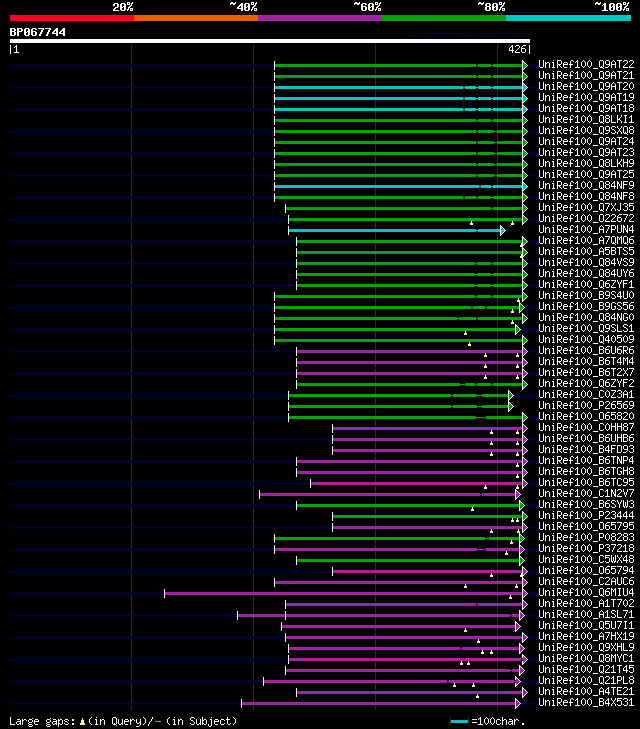Click the white query sequence bar
This screenshot has height=729, width=640.
point(270,41)
